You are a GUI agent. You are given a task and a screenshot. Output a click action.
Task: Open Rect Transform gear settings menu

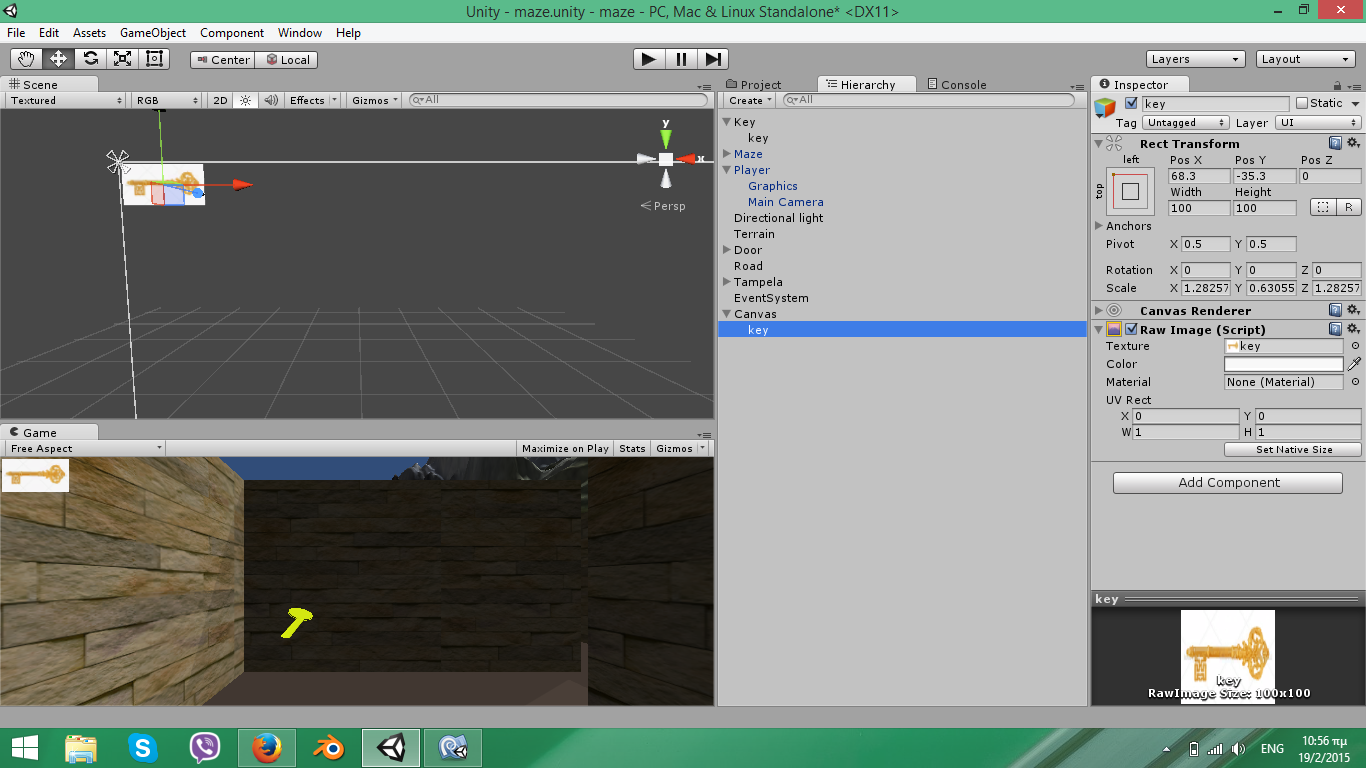pos(1354,143)
